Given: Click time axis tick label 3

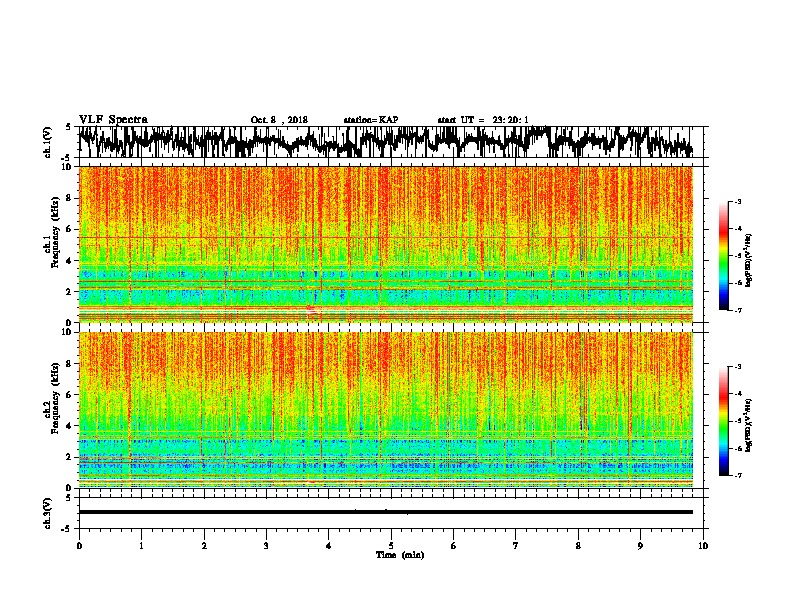Looking at the screenshot, I should pyautogui.click(x=266, y=546).
